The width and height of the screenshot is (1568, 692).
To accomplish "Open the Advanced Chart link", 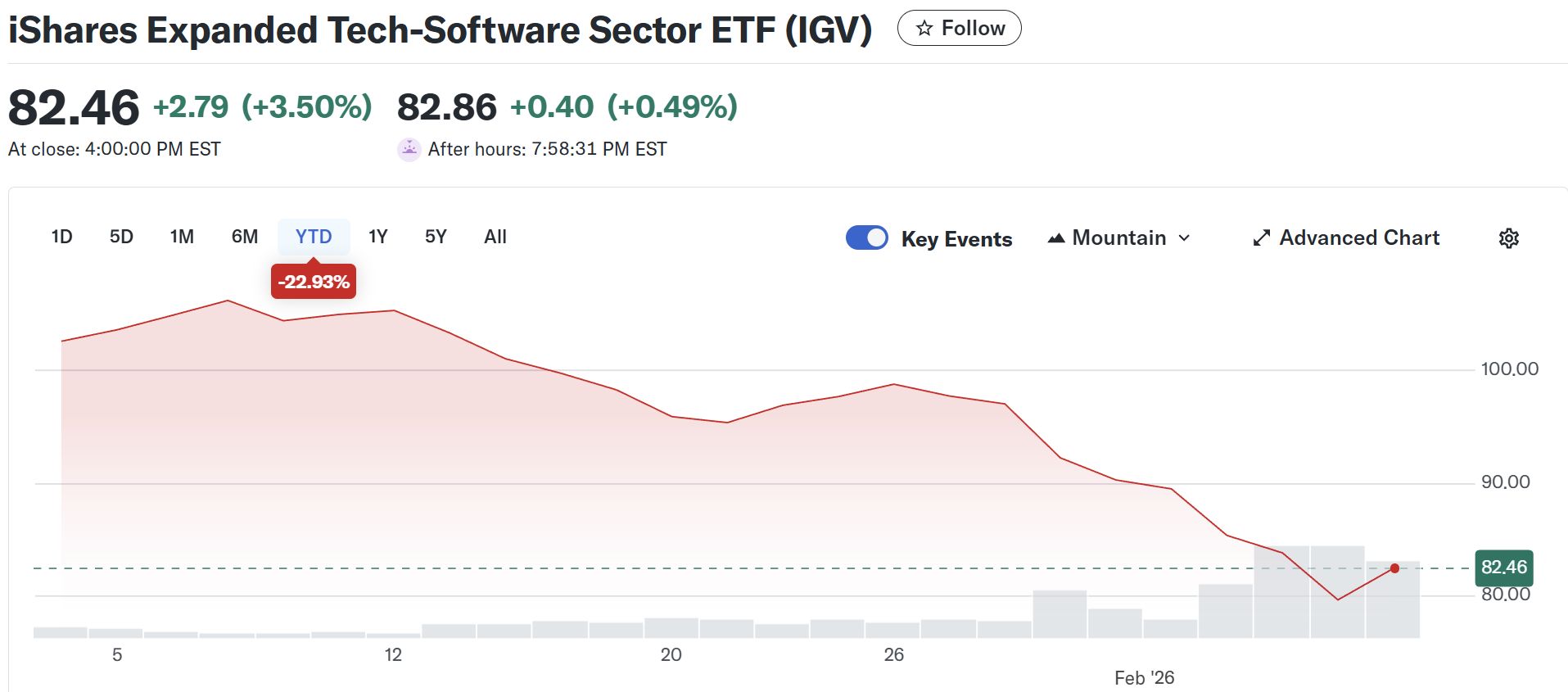I will pos(1358,238).
